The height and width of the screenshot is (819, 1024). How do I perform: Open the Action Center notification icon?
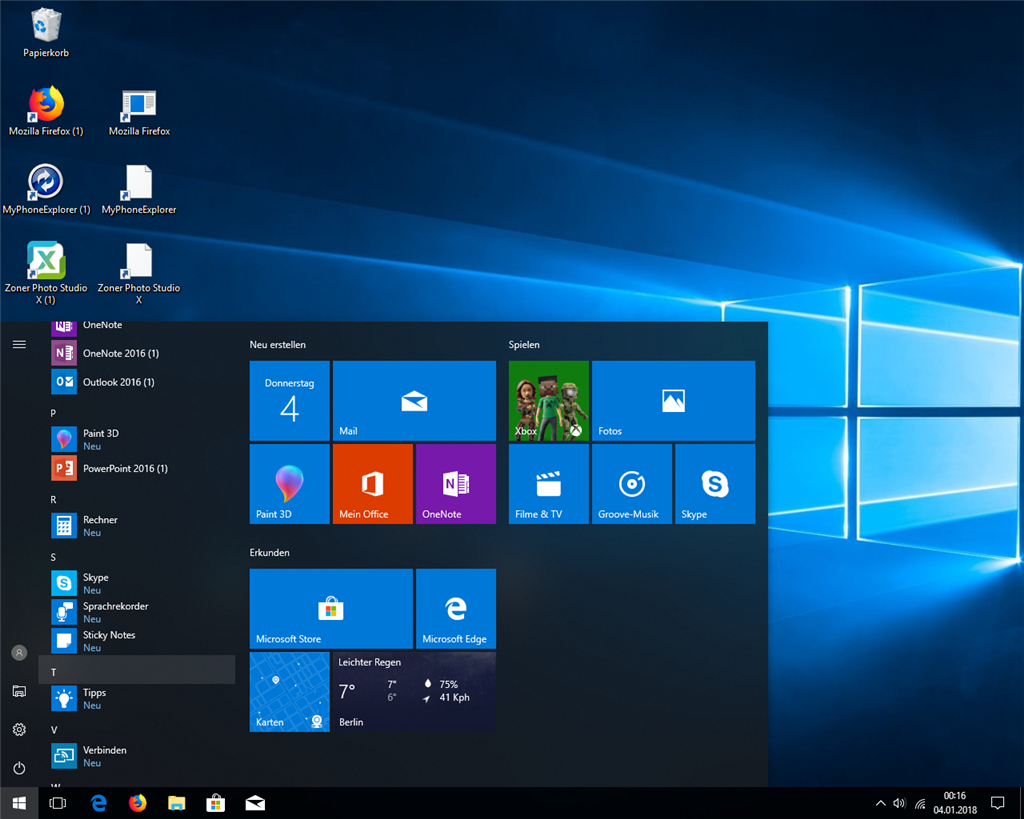pos(997,803)
